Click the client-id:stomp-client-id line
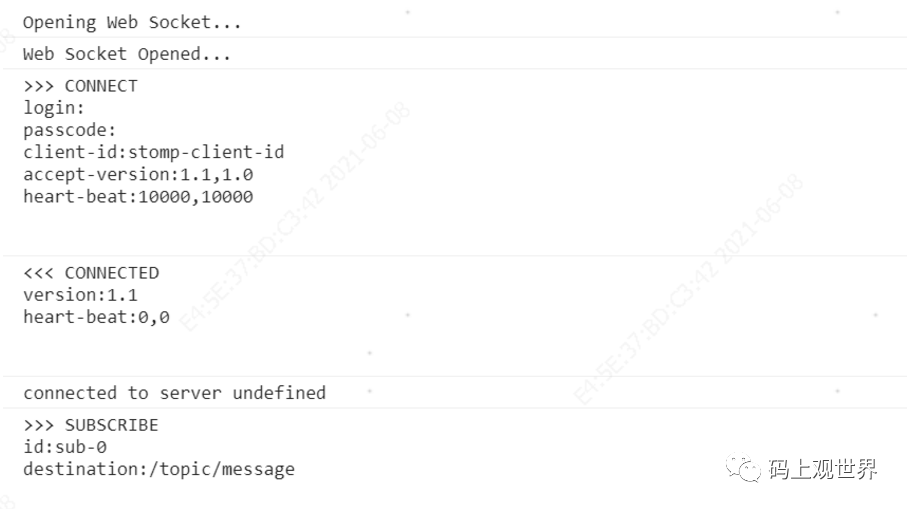The image size is (907, 509). click(x=154, y=152)
